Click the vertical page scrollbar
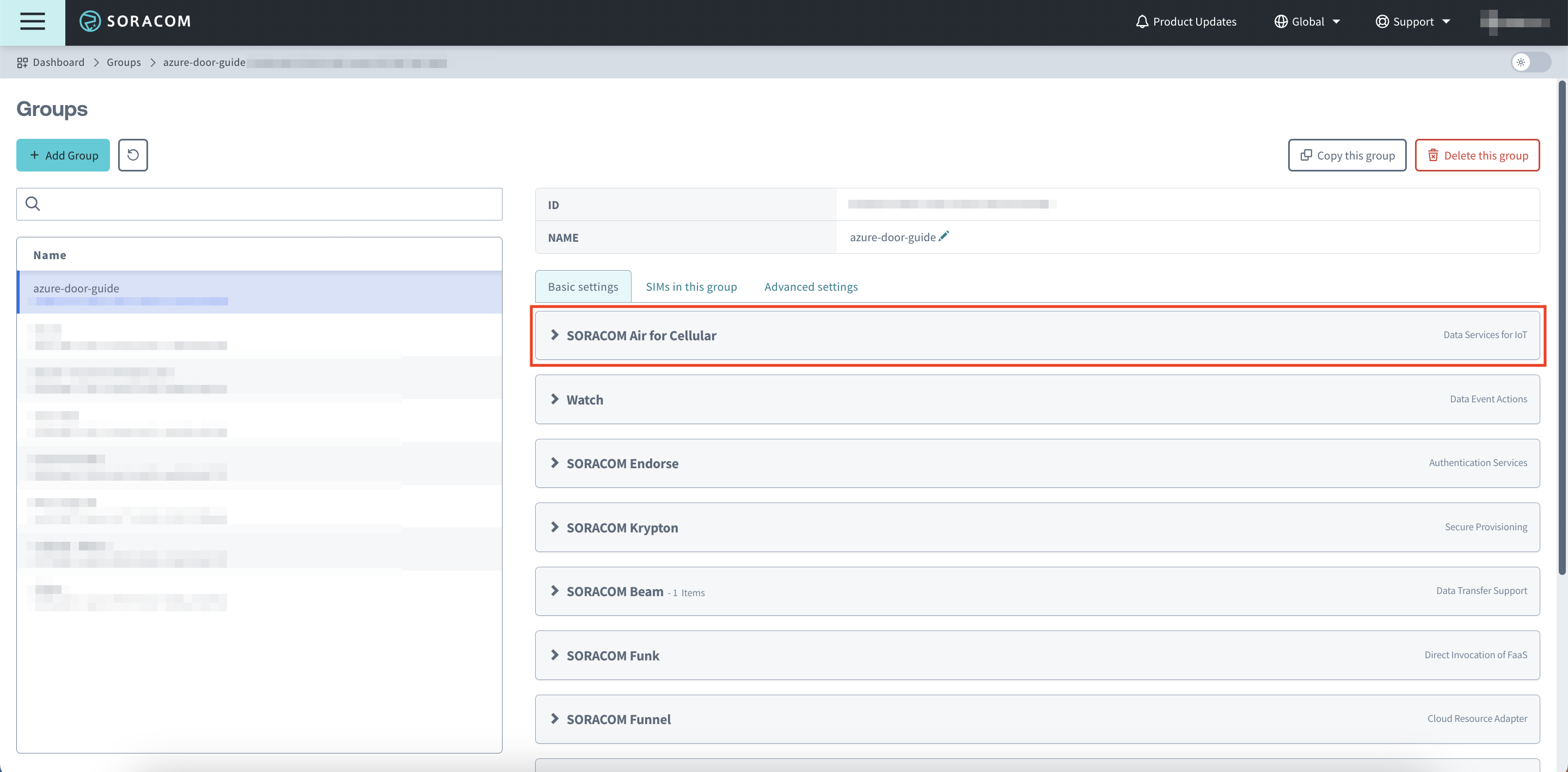Screen dimensions: 1568x772 click(1561, 329)
